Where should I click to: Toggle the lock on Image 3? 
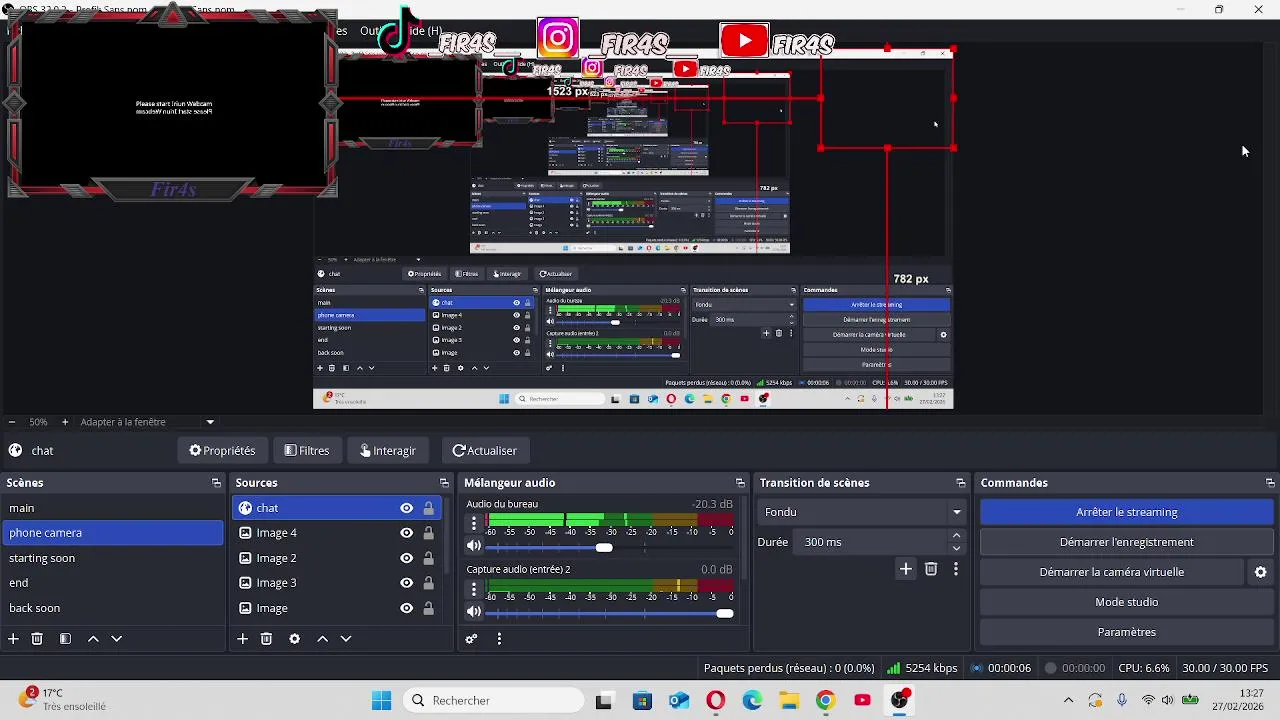(428, 583)
